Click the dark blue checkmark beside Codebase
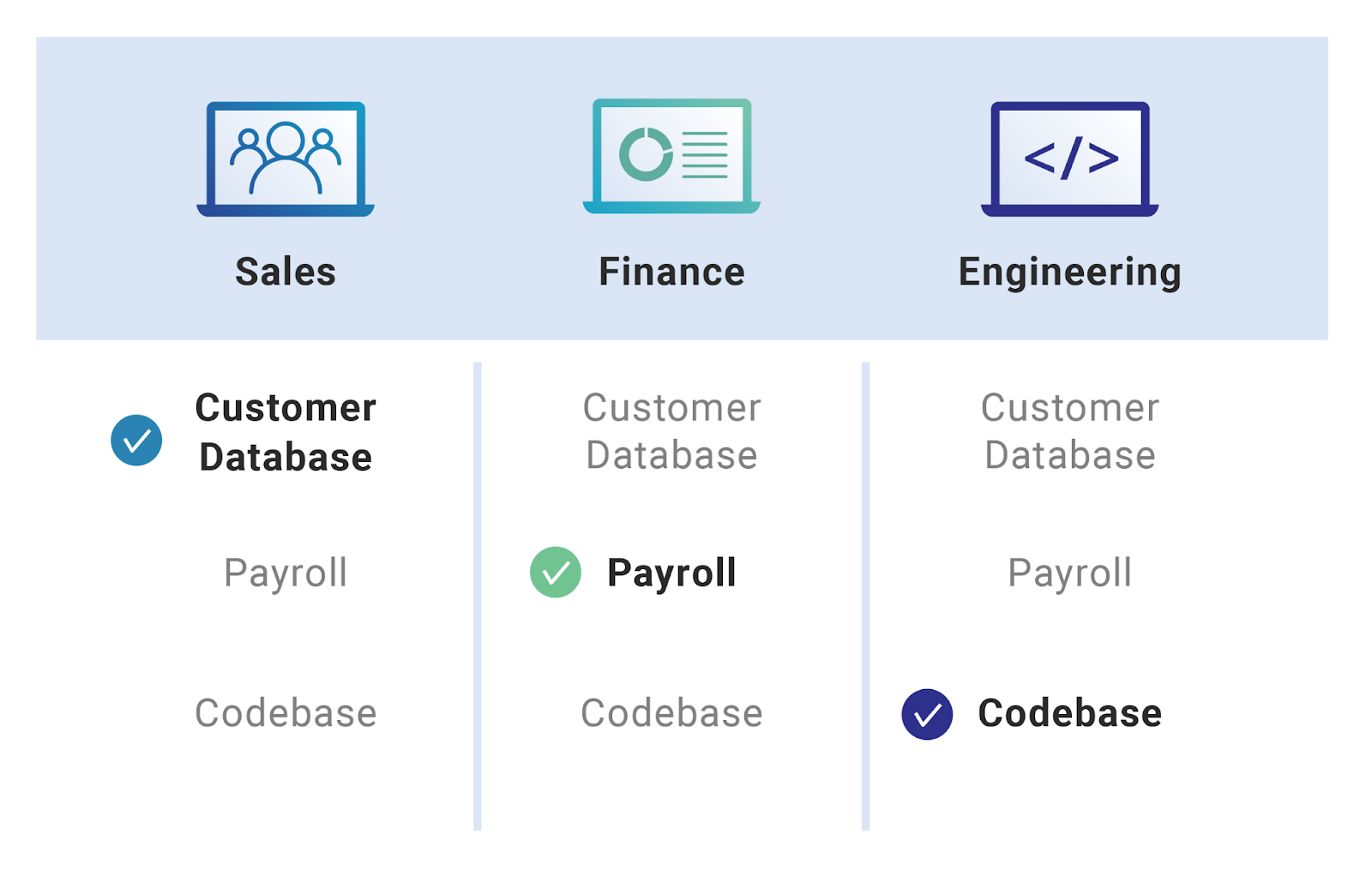This screenshot has width=1372, height=876. click(927, 714)
